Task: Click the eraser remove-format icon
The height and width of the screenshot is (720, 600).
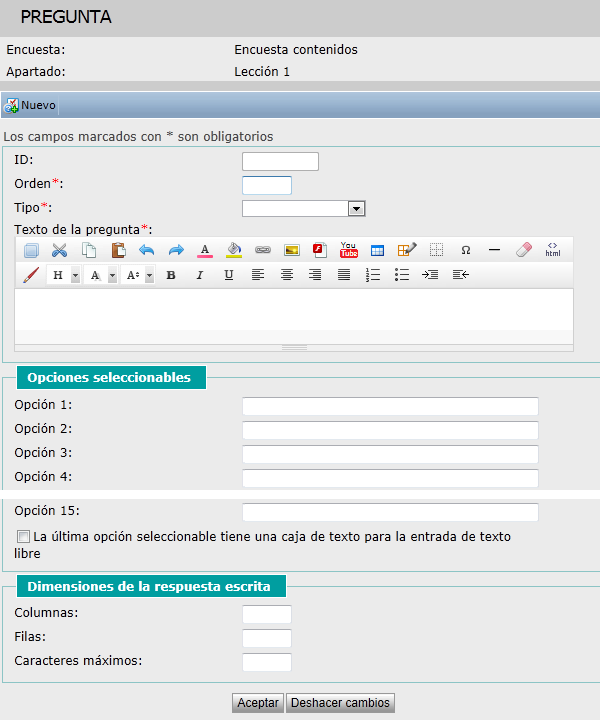Action: [524, 250]
